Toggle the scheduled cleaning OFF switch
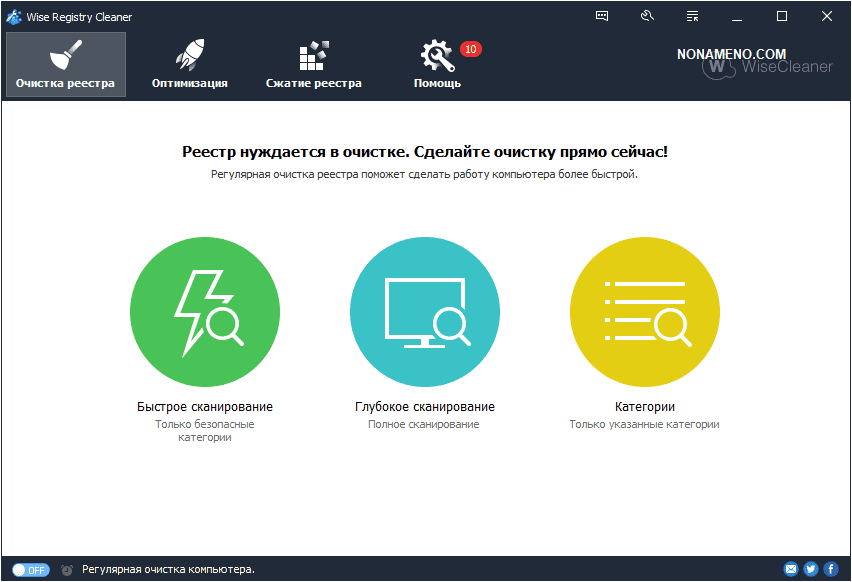 click(30, 569)
